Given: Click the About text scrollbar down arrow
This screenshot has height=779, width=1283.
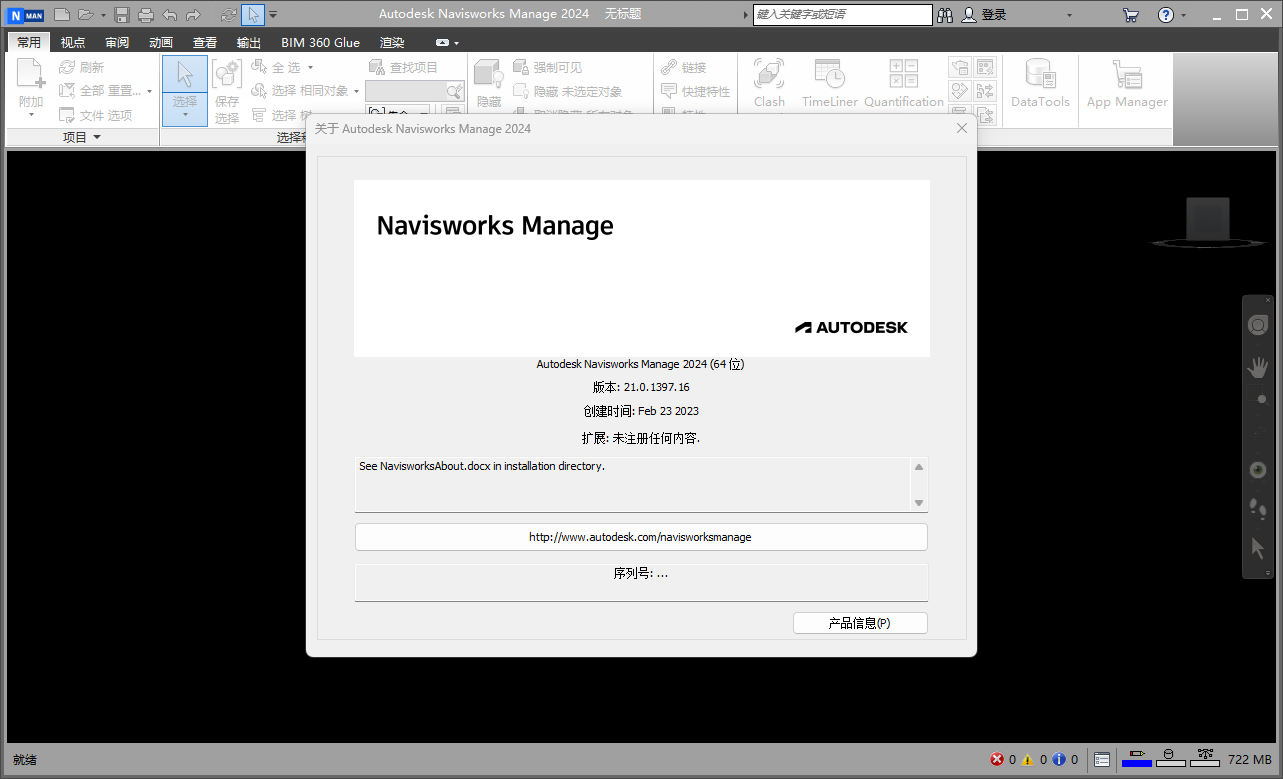Looking at the screenshot, I should coord(919,503).
